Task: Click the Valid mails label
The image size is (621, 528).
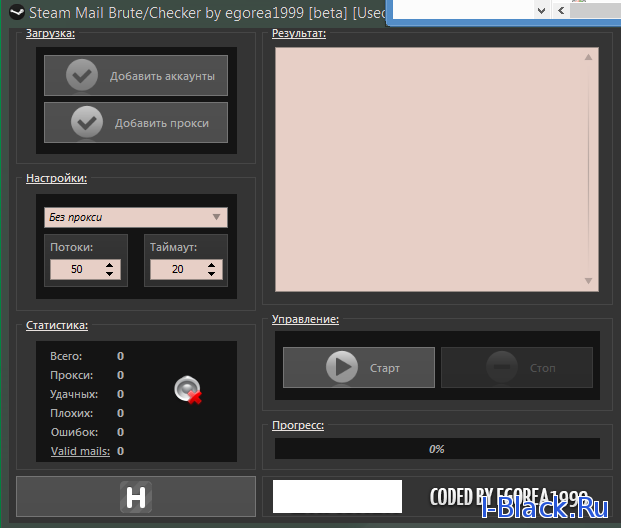Action: pos(80,451)
